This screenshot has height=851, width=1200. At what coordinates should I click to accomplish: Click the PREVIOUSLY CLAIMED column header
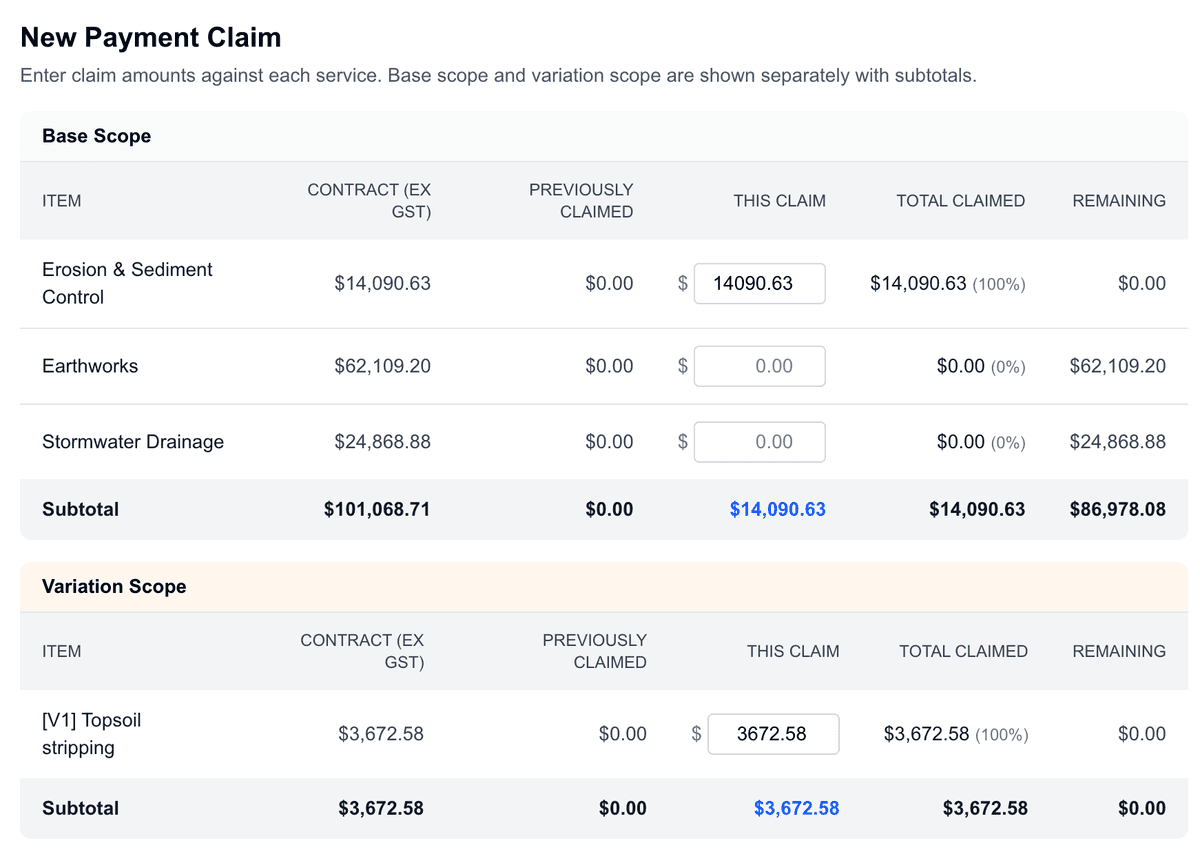pos(581,200)
